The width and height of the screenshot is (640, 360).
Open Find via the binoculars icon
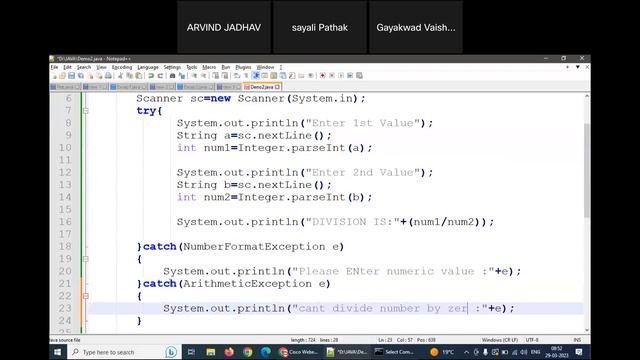click(172, 76)
